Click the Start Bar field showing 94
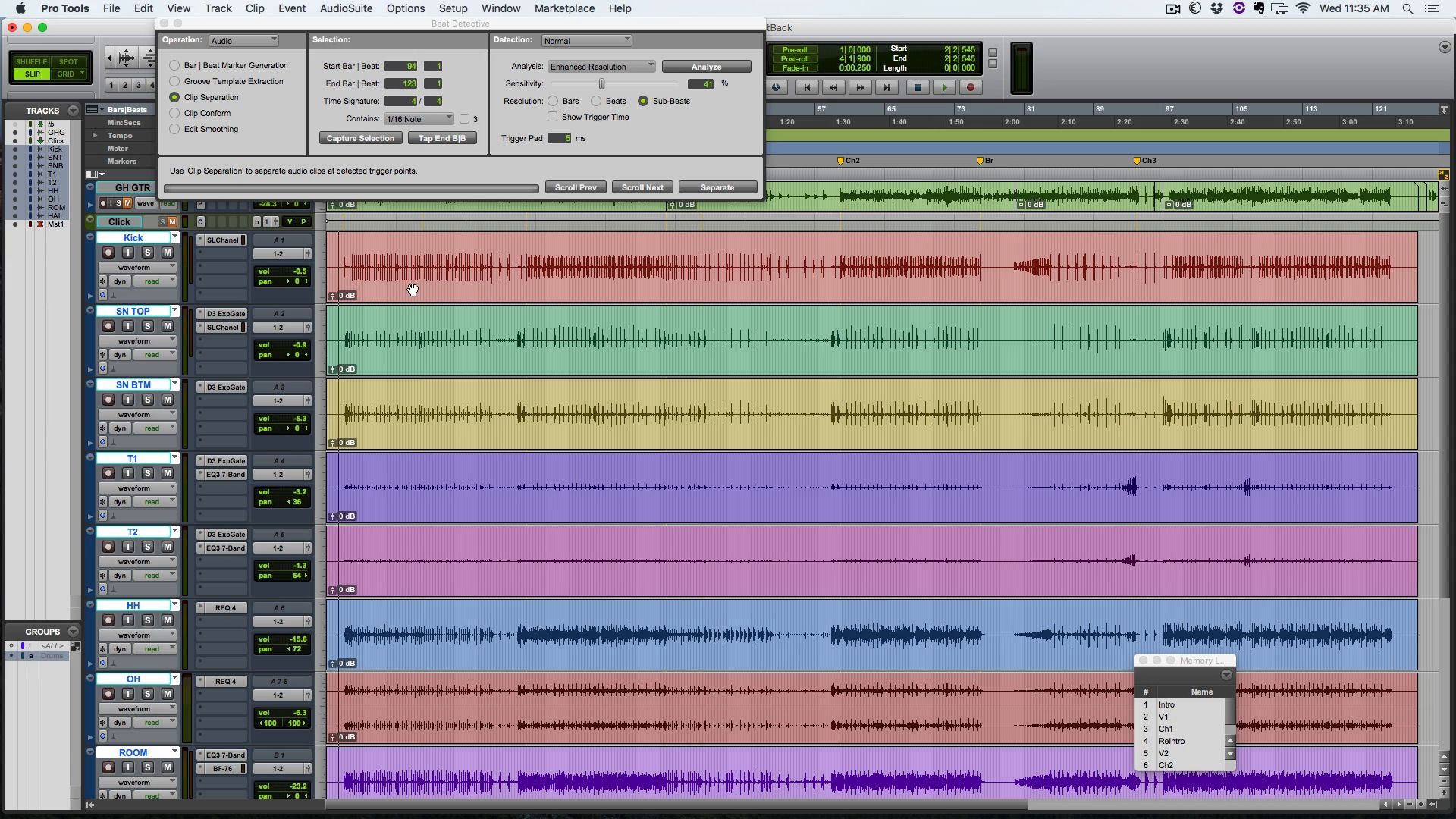The width and height of the screenshot is (1456, 819). tap(401, 66)
